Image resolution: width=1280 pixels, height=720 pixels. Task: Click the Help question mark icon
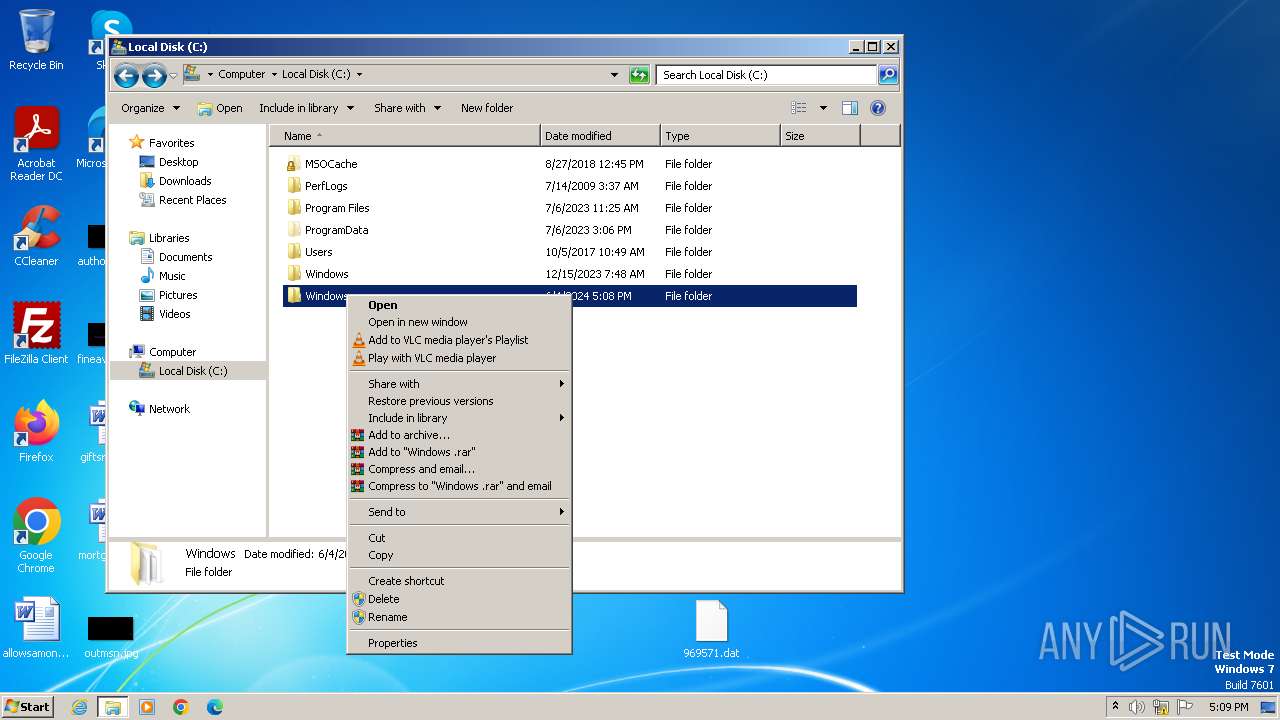click(878, 108)
